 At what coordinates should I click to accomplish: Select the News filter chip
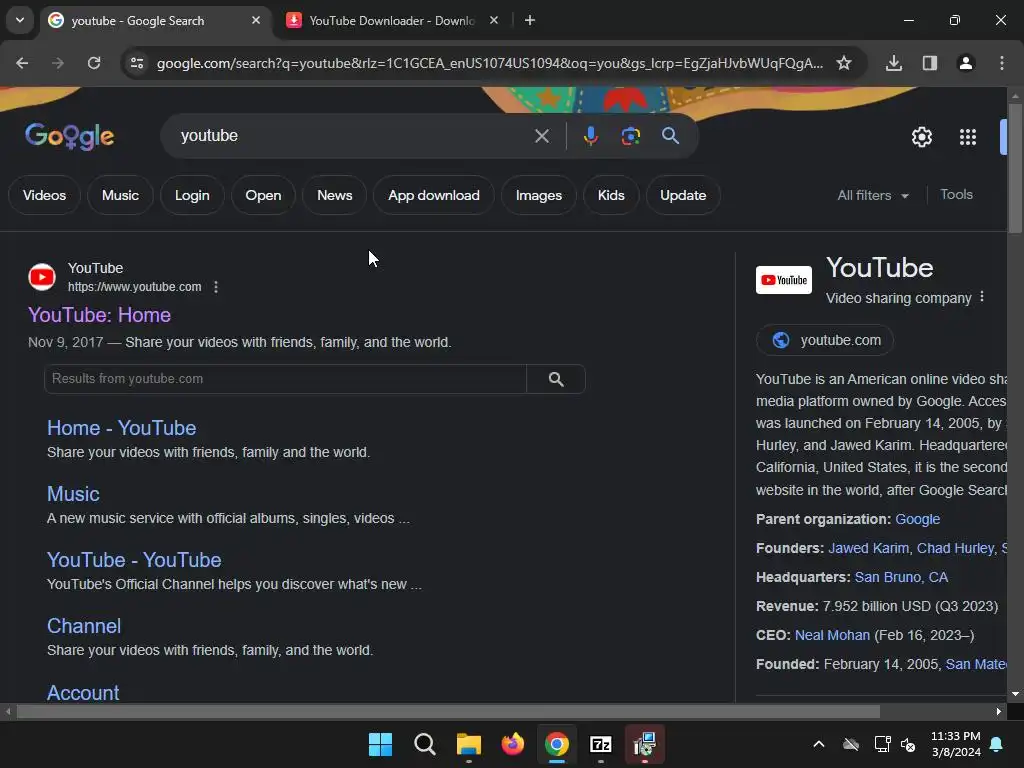tap(334, 195)
